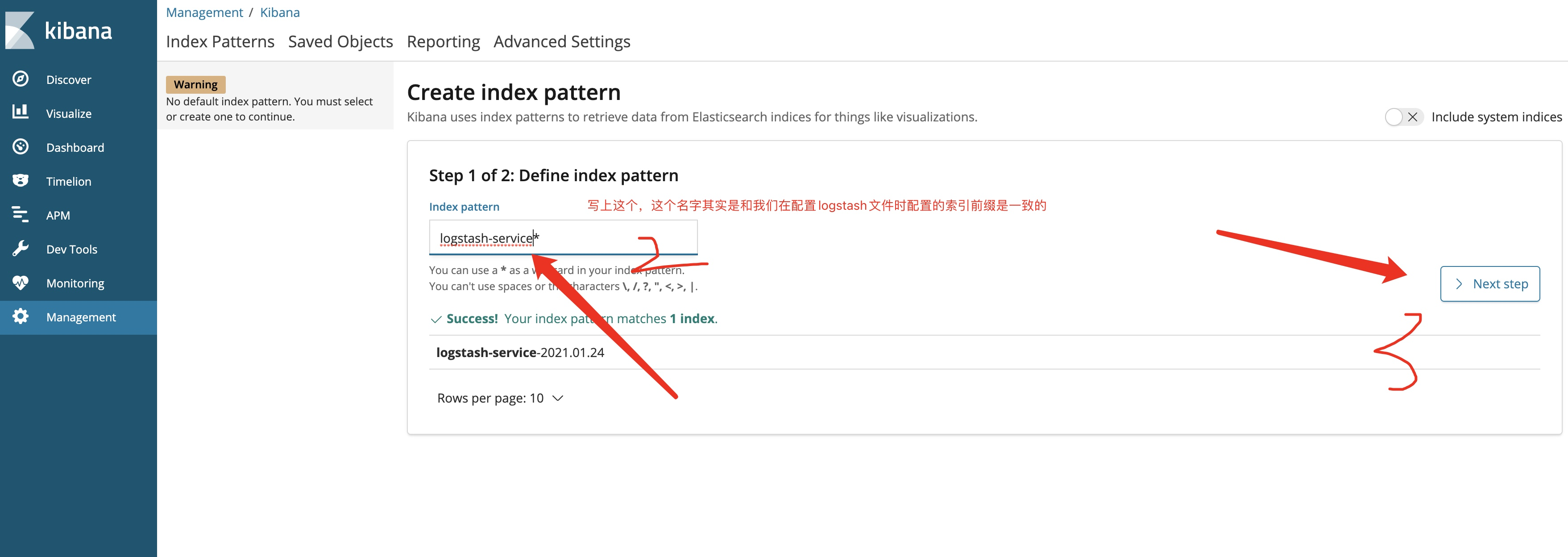Open the Timelion app
The height and width of the screenshot is (557, 1568).
pyautogui.click(x=69, y=181)
